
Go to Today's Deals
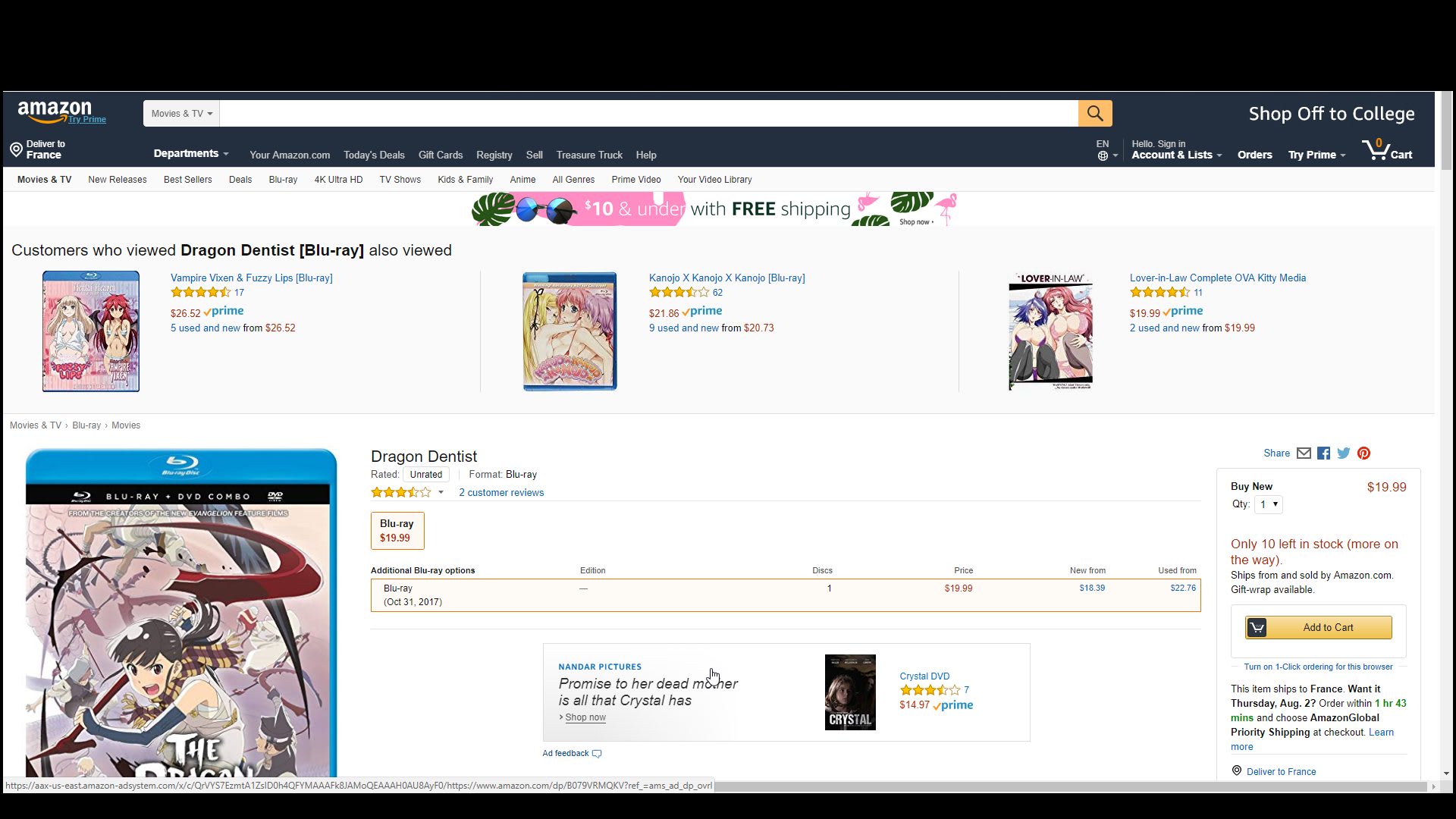pyautogui.click(x=374, y=155)
